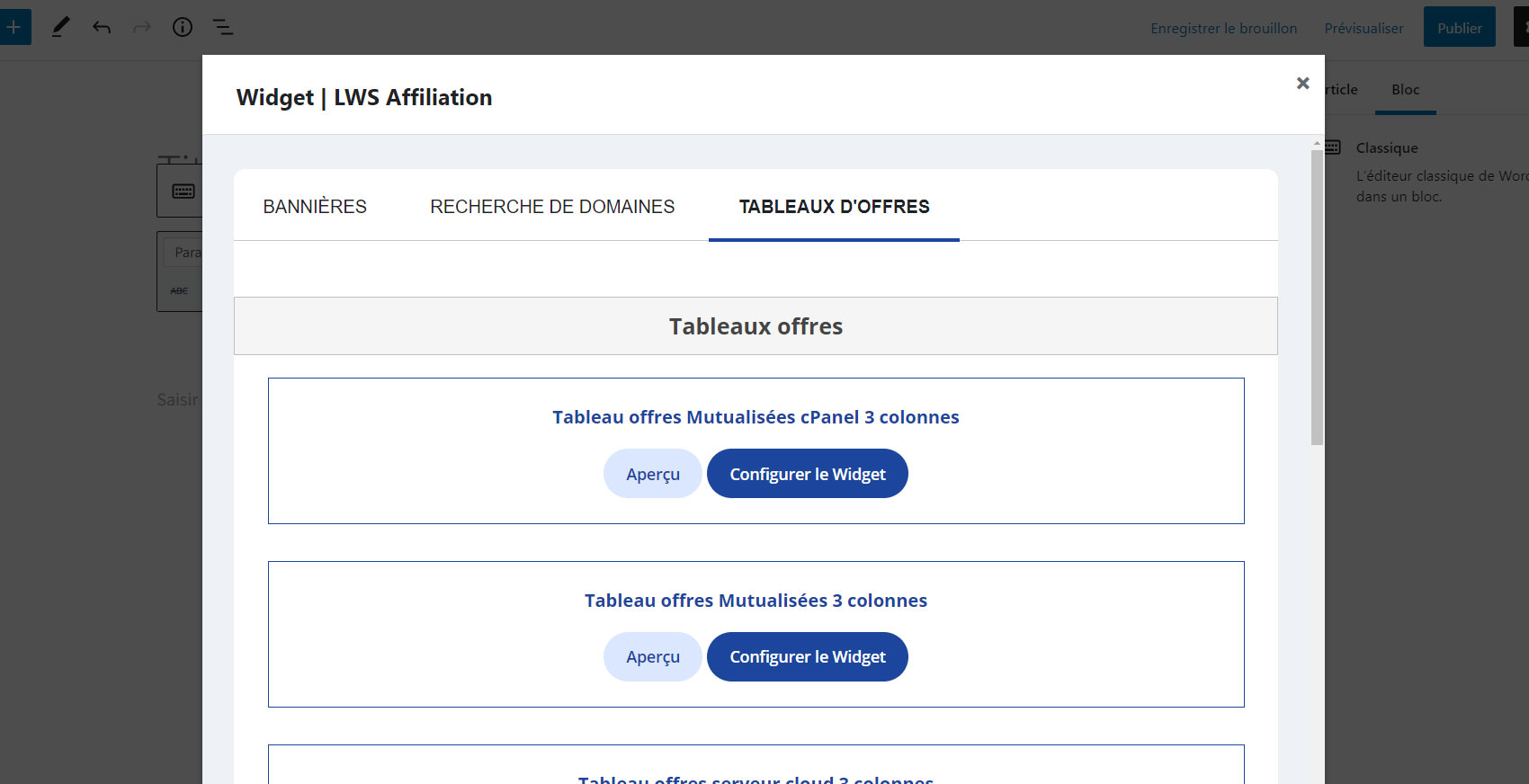1529x784 pixels.
Task: Open the Article sidebar tab
Action: [x=1342, y=90]
